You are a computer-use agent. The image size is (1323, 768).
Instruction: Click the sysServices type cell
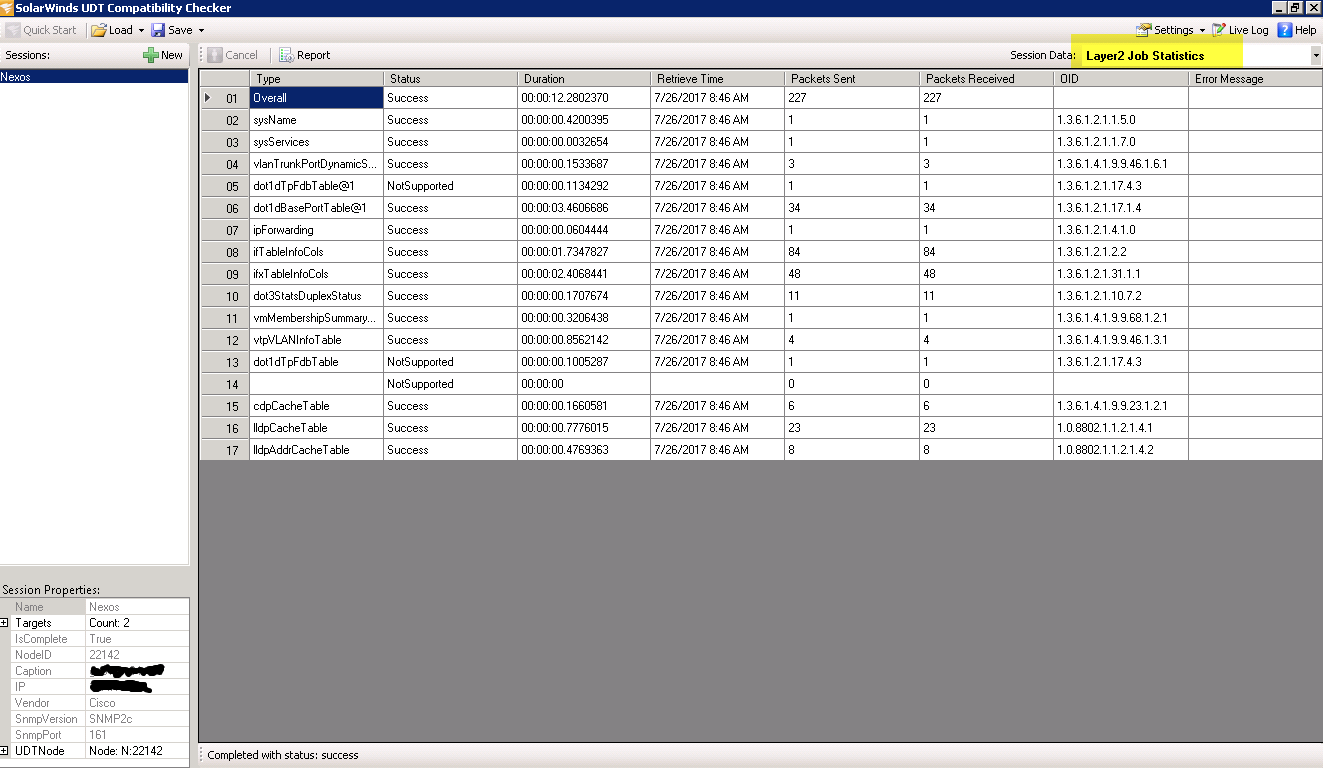tap(316, 142)
